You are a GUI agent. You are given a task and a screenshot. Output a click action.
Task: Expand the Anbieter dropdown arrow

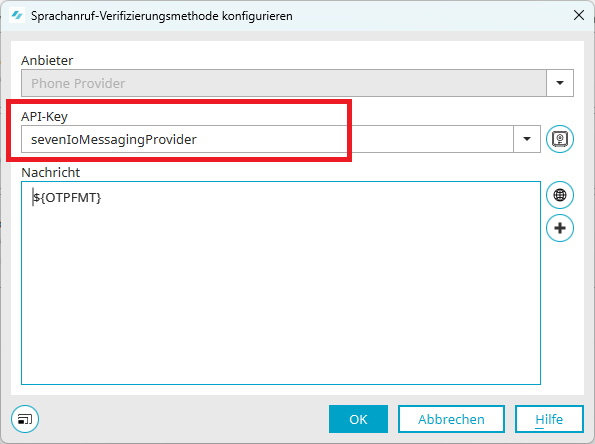560,83
